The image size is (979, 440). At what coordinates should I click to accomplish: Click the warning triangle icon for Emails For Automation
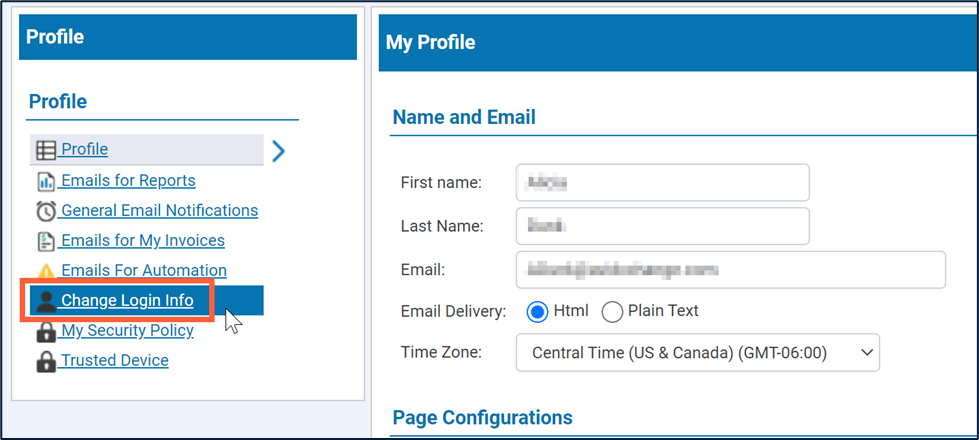[46, 271]
